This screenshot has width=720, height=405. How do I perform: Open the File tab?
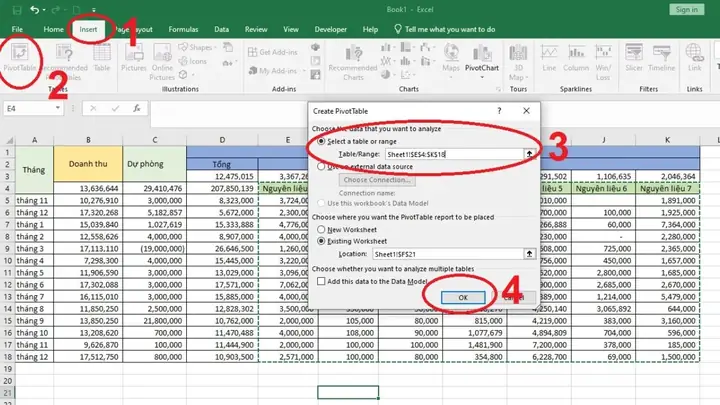click(x=17, y=29)
